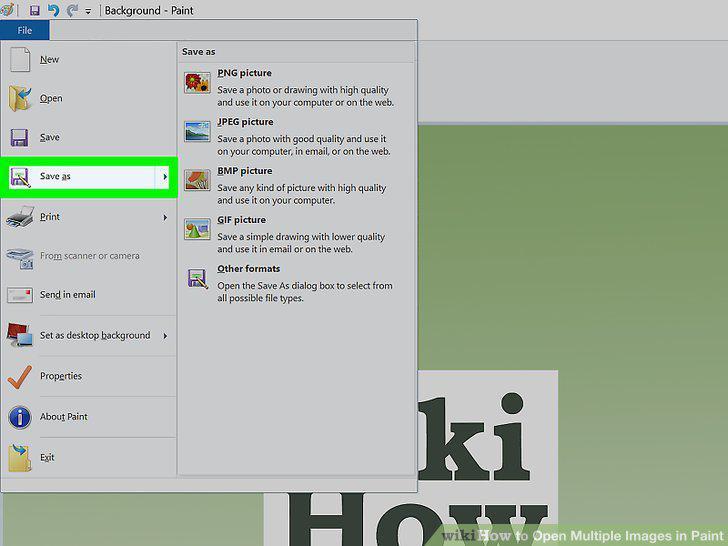Click the scanner or camera icon
The image size is (728, 546).
(20, 258)
